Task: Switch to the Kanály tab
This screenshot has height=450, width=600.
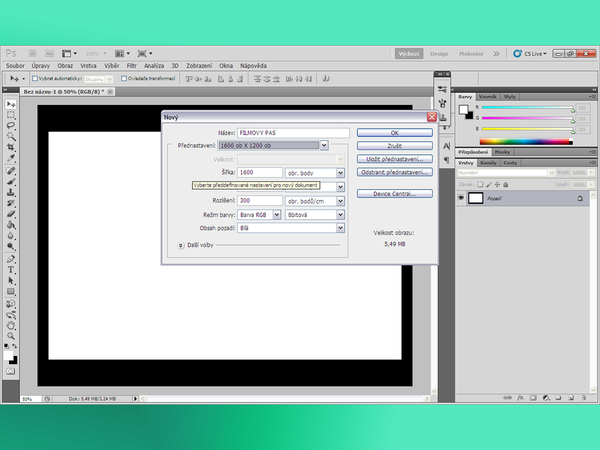Action: click(x=490, y=162)
